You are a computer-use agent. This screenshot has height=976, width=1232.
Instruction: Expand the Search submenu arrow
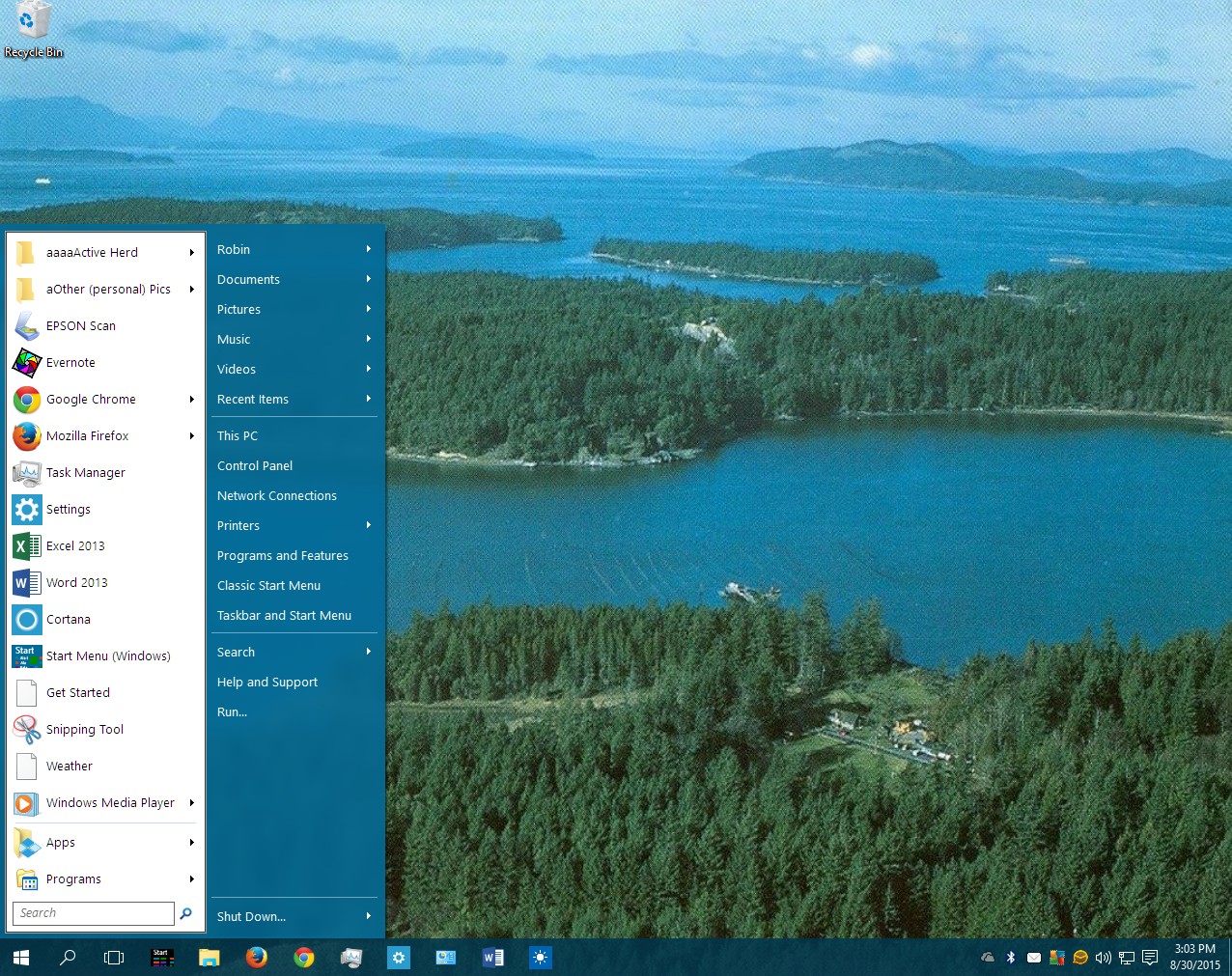(369, 652)
